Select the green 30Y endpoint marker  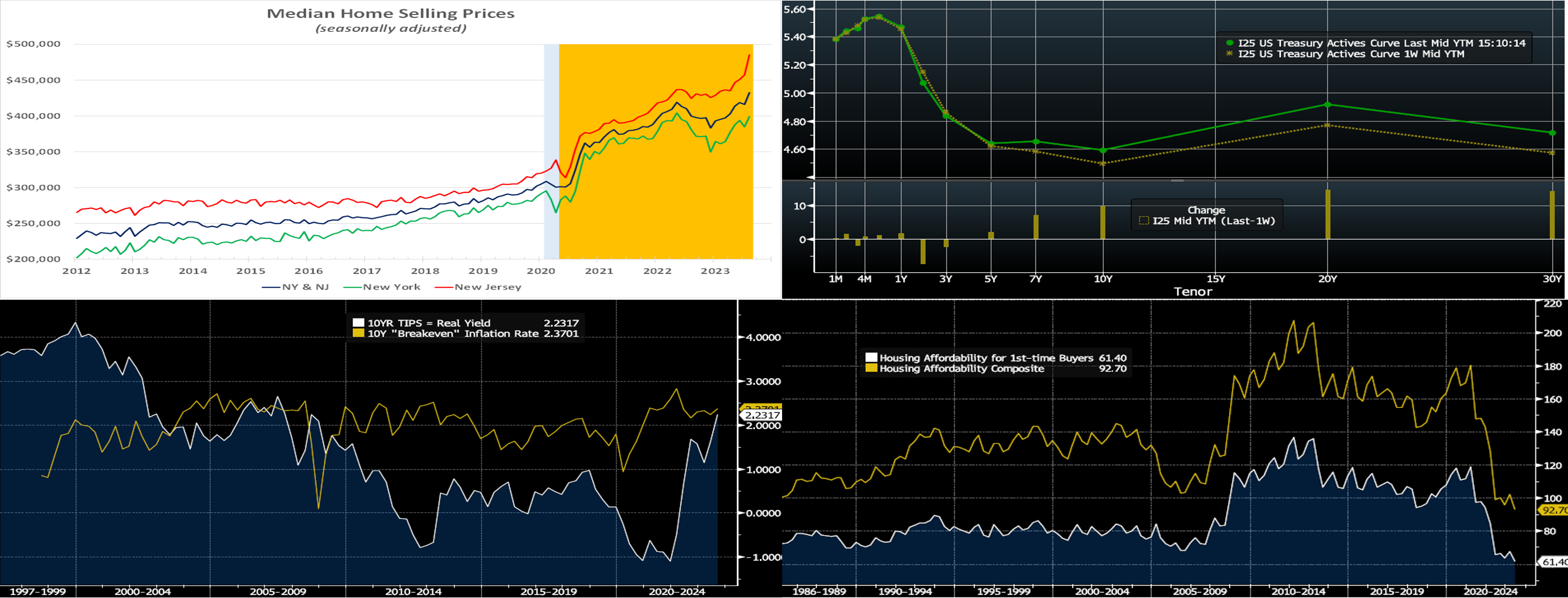1552,133
